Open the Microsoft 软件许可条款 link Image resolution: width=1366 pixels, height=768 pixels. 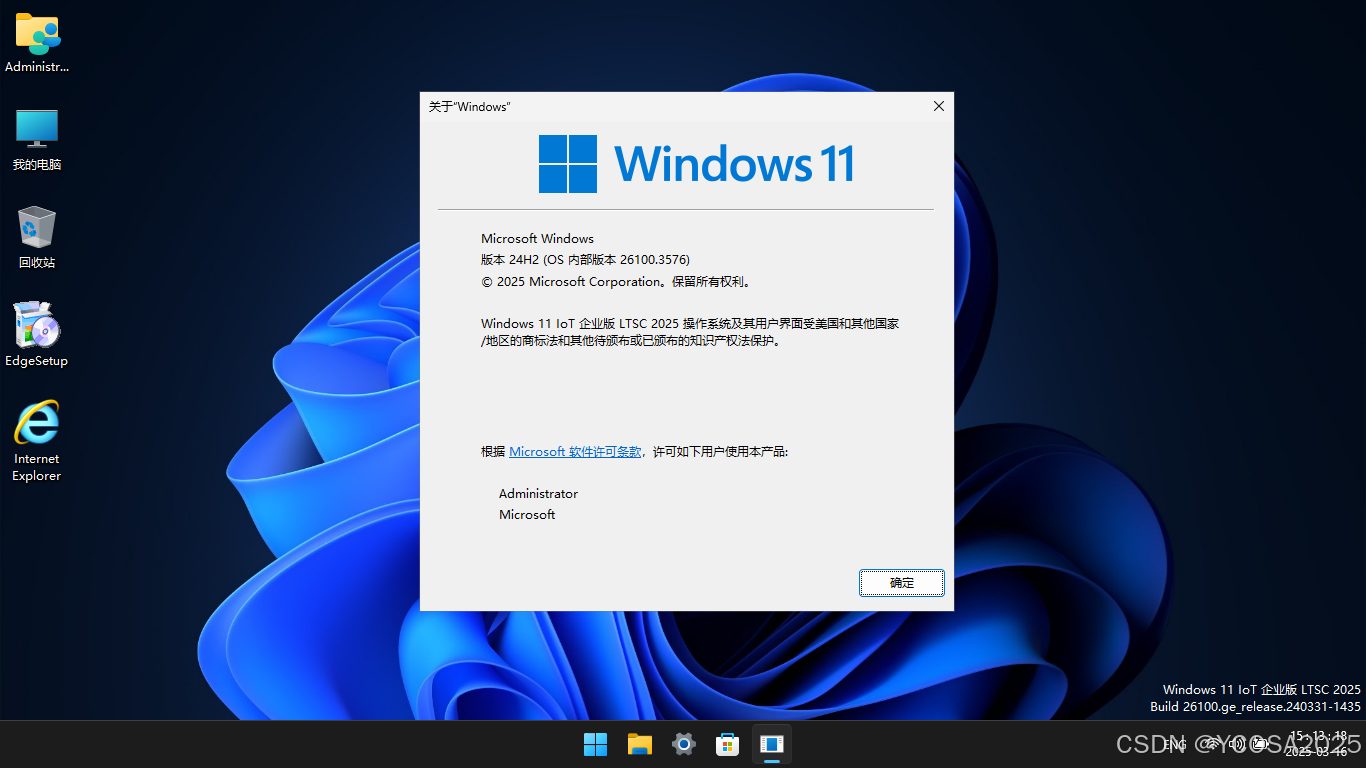(x=576, y=452)
